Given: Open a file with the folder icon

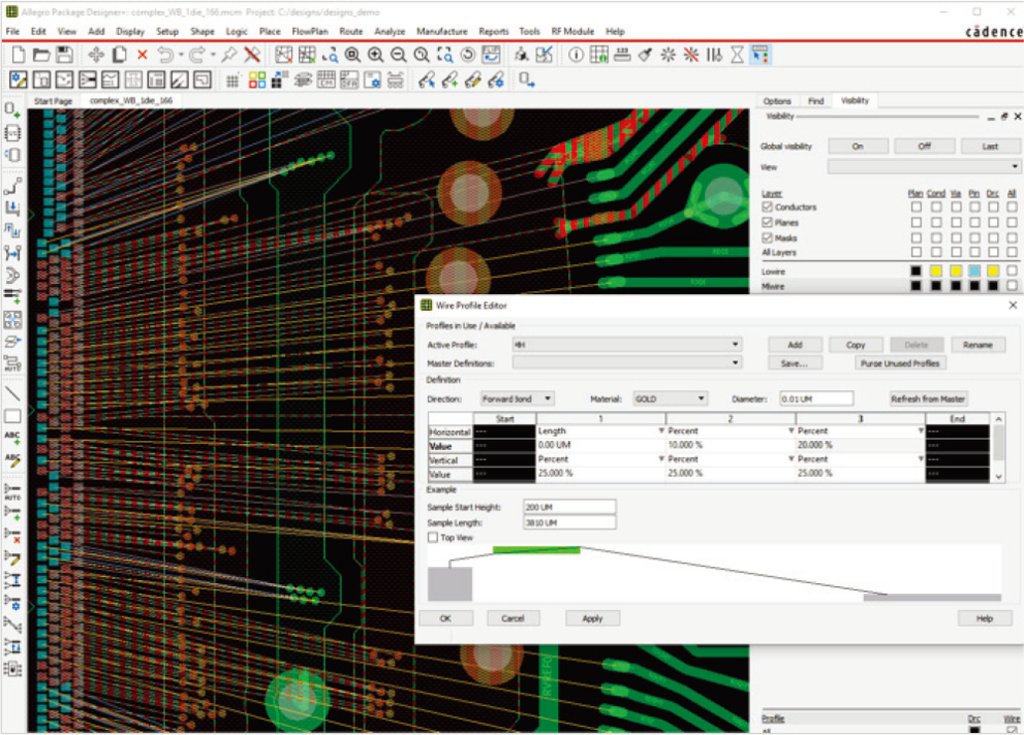Looking at the screenshot, I should coord(40,54).
